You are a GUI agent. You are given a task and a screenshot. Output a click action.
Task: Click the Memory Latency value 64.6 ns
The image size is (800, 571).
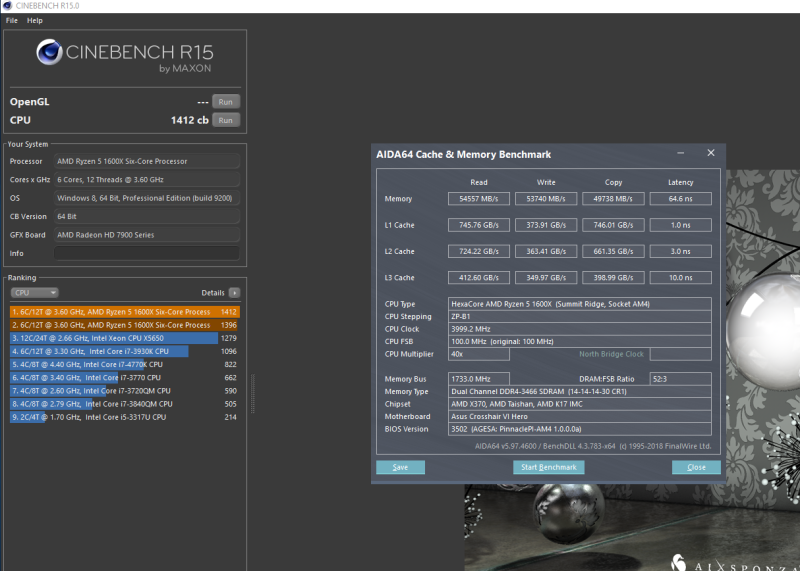[681, 198]
